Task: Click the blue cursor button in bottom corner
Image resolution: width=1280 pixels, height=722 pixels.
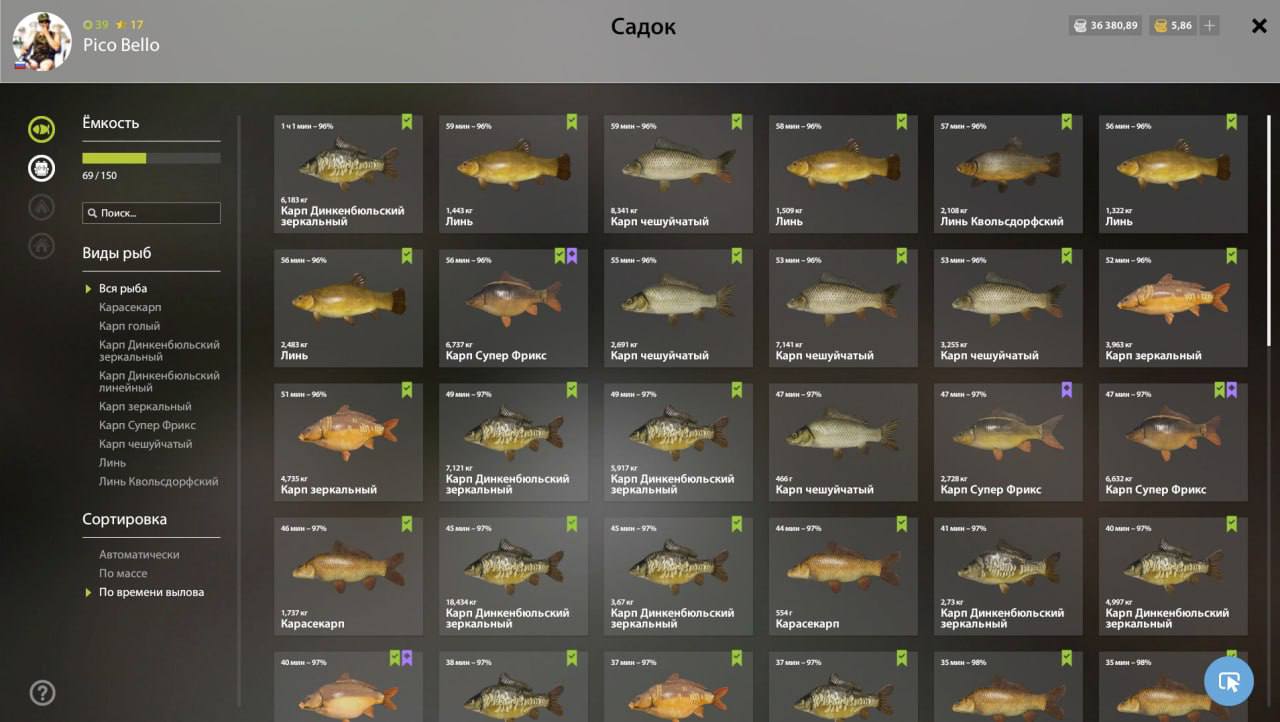Action: [1229, 681]
